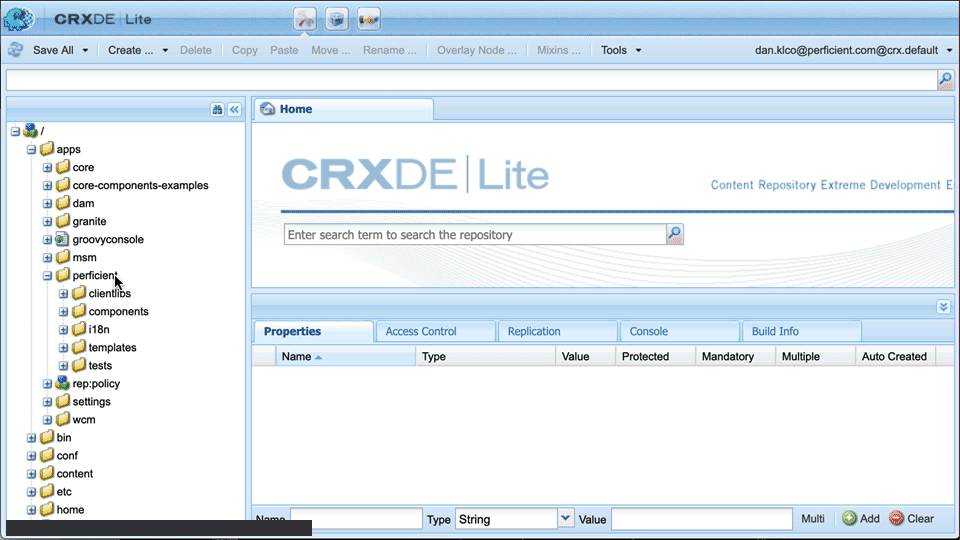
Task: Click the Home tab house icon
Action: click(267, 109)
